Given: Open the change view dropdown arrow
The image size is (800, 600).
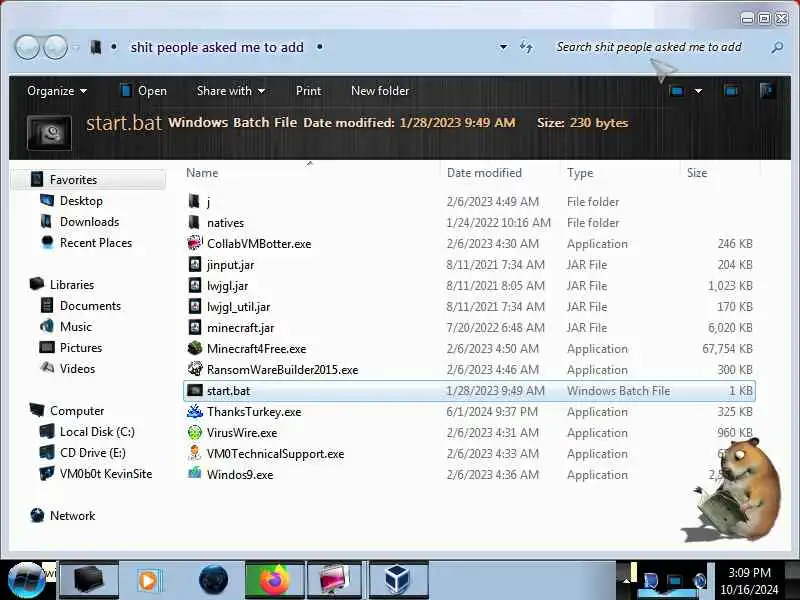Looking at the screenshot, I should pos(698,91).
